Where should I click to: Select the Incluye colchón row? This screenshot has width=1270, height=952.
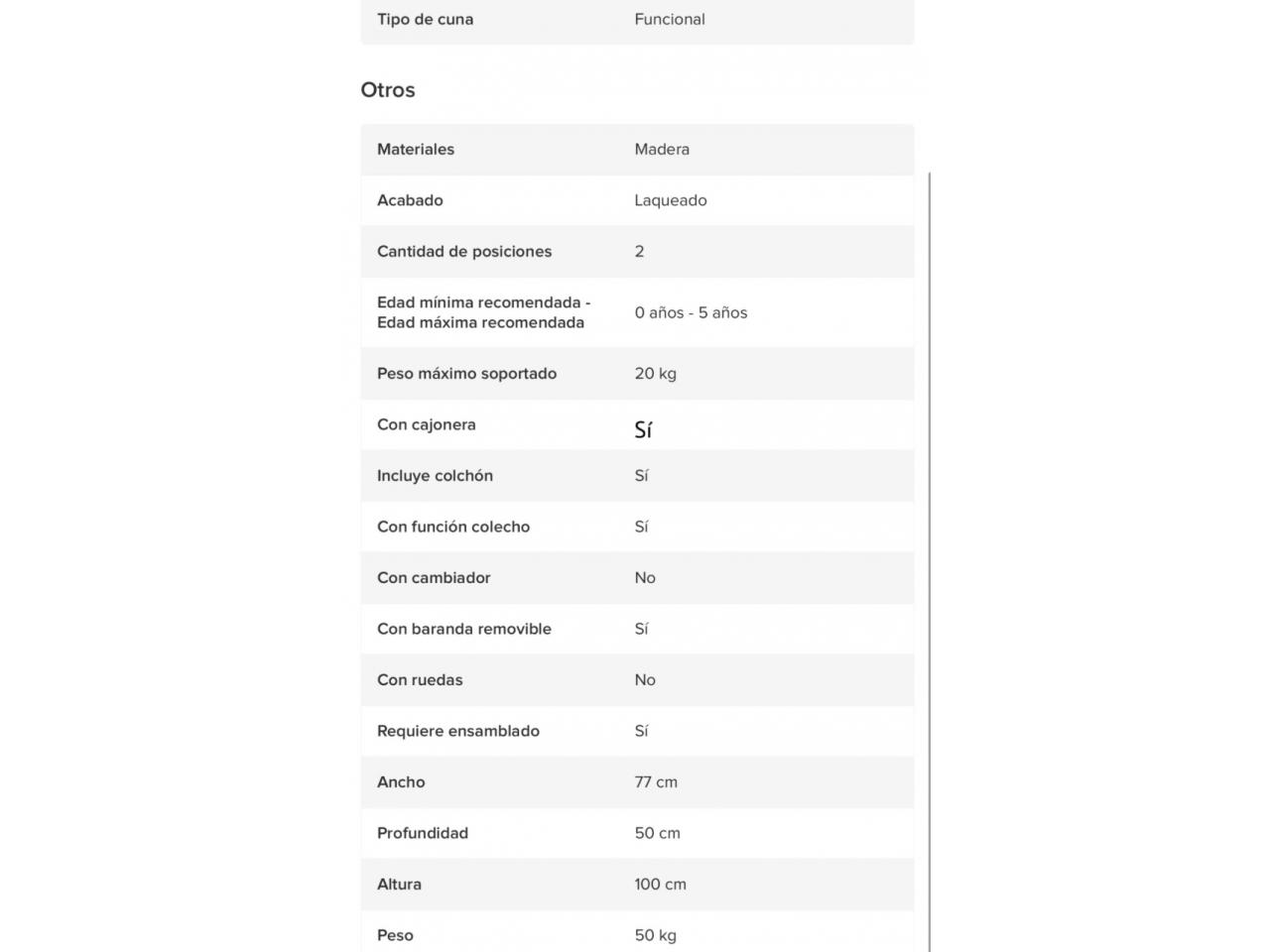(637, 476)
